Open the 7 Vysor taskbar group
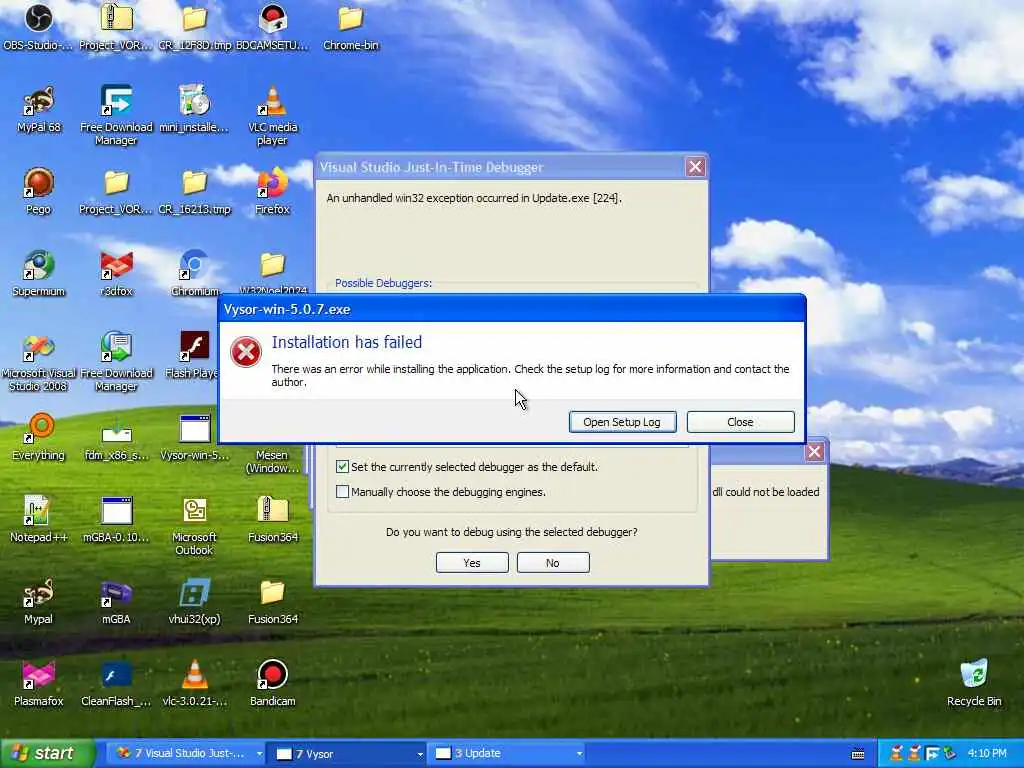 345,753
